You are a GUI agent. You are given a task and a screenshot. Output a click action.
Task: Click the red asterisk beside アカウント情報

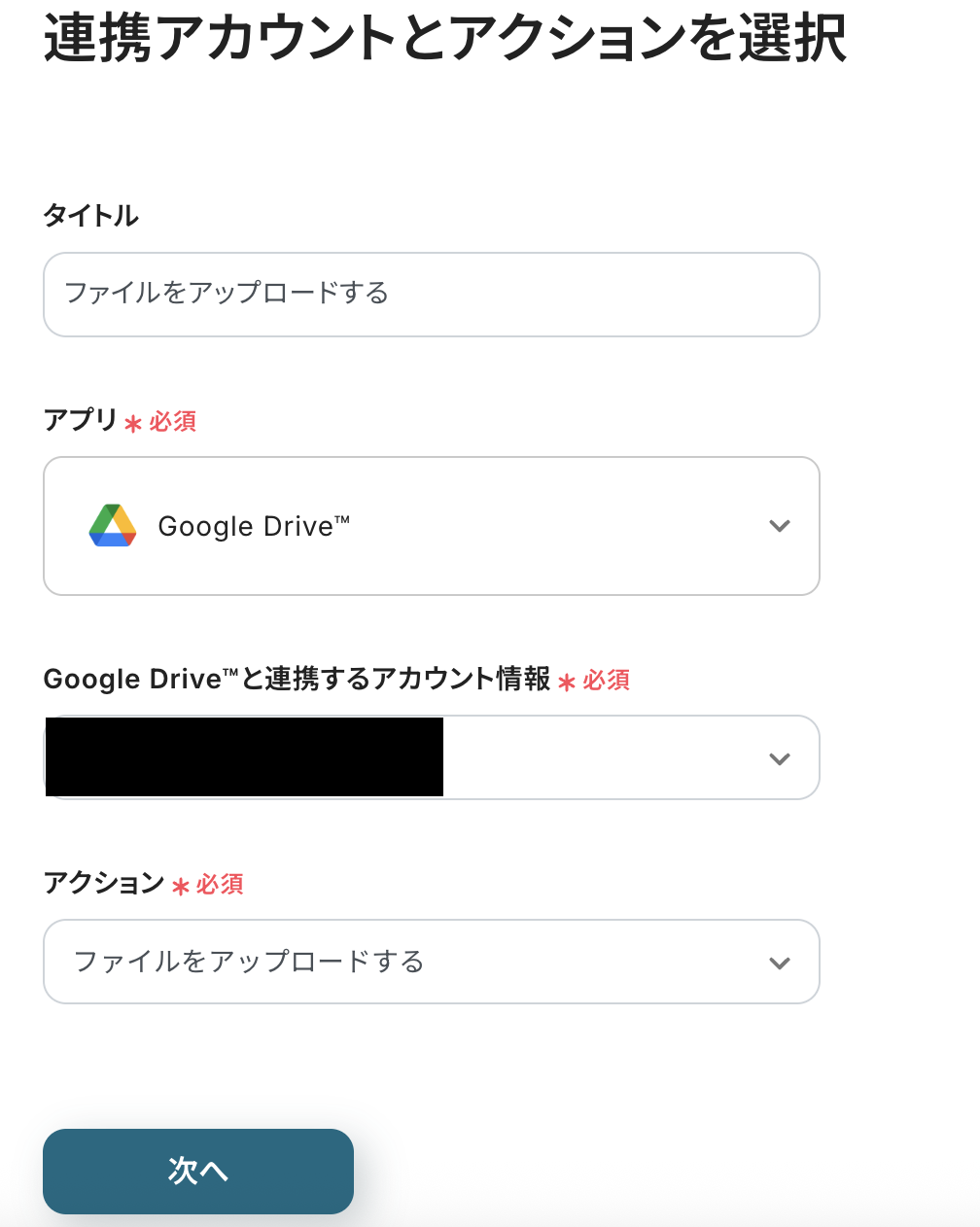click(x=567, y=682)
